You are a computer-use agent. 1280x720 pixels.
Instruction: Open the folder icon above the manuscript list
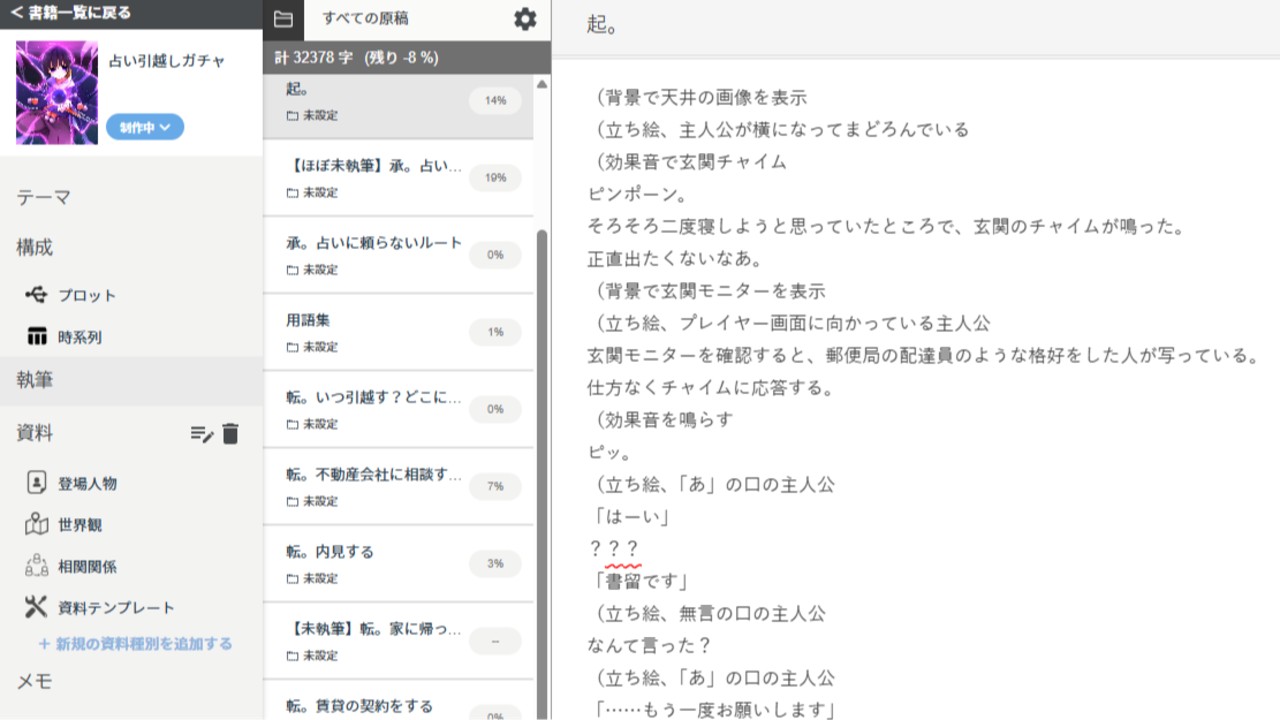click(x=283, y=18)
